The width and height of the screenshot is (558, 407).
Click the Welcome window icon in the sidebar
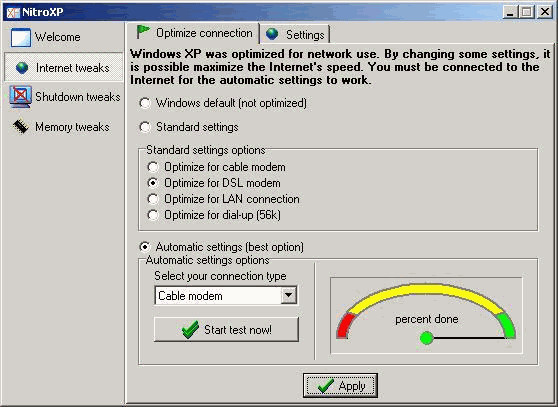(x=20, y=38)
